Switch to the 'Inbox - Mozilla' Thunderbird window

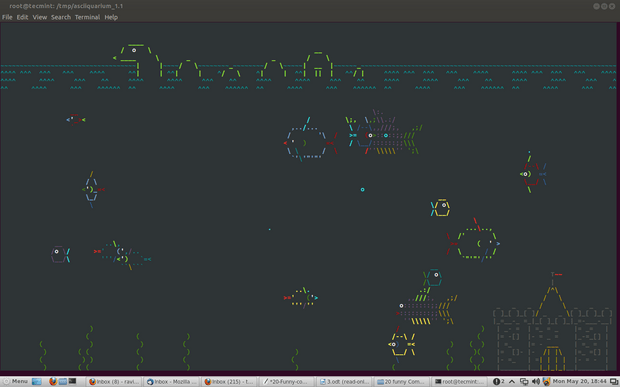coord(171,381)
